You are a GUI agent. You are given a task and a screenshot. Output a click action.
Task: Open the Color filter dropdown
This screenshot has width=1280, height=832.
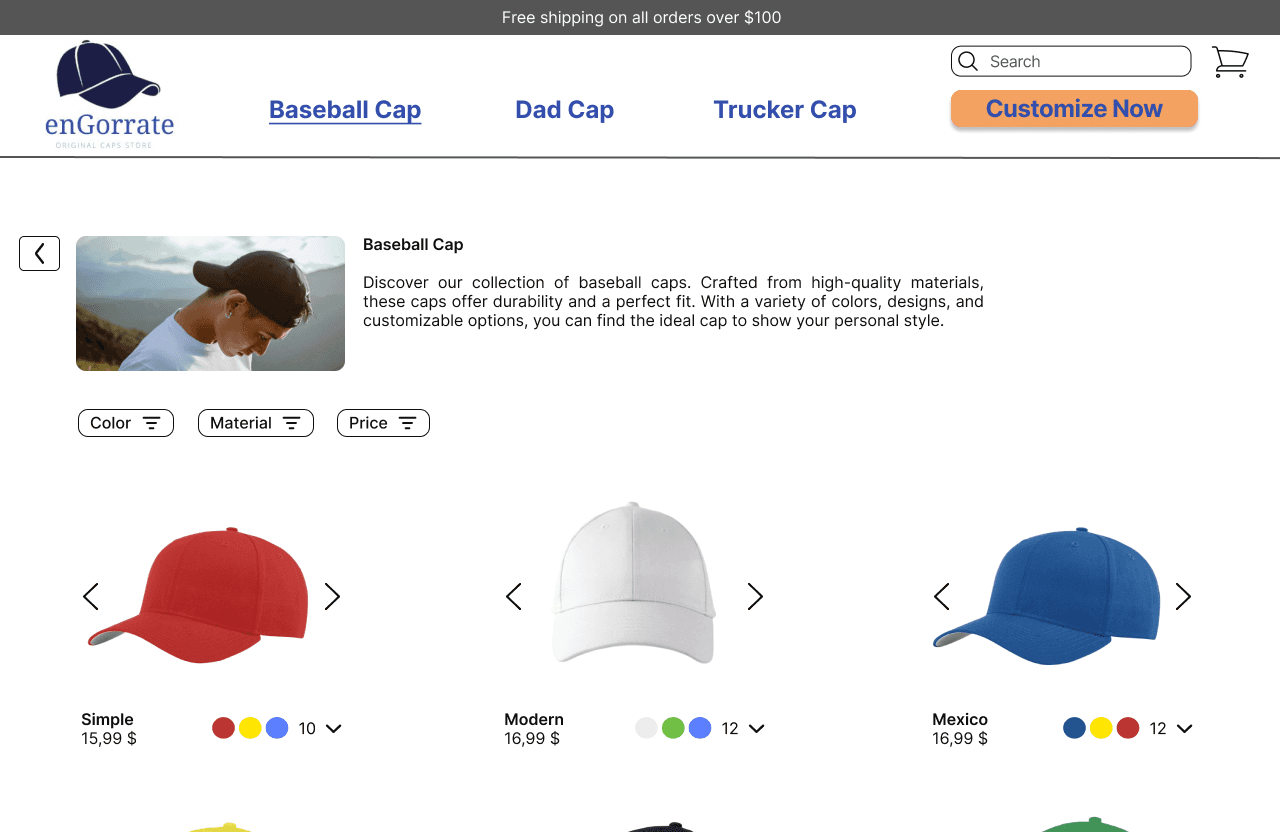tap(126, 423)
